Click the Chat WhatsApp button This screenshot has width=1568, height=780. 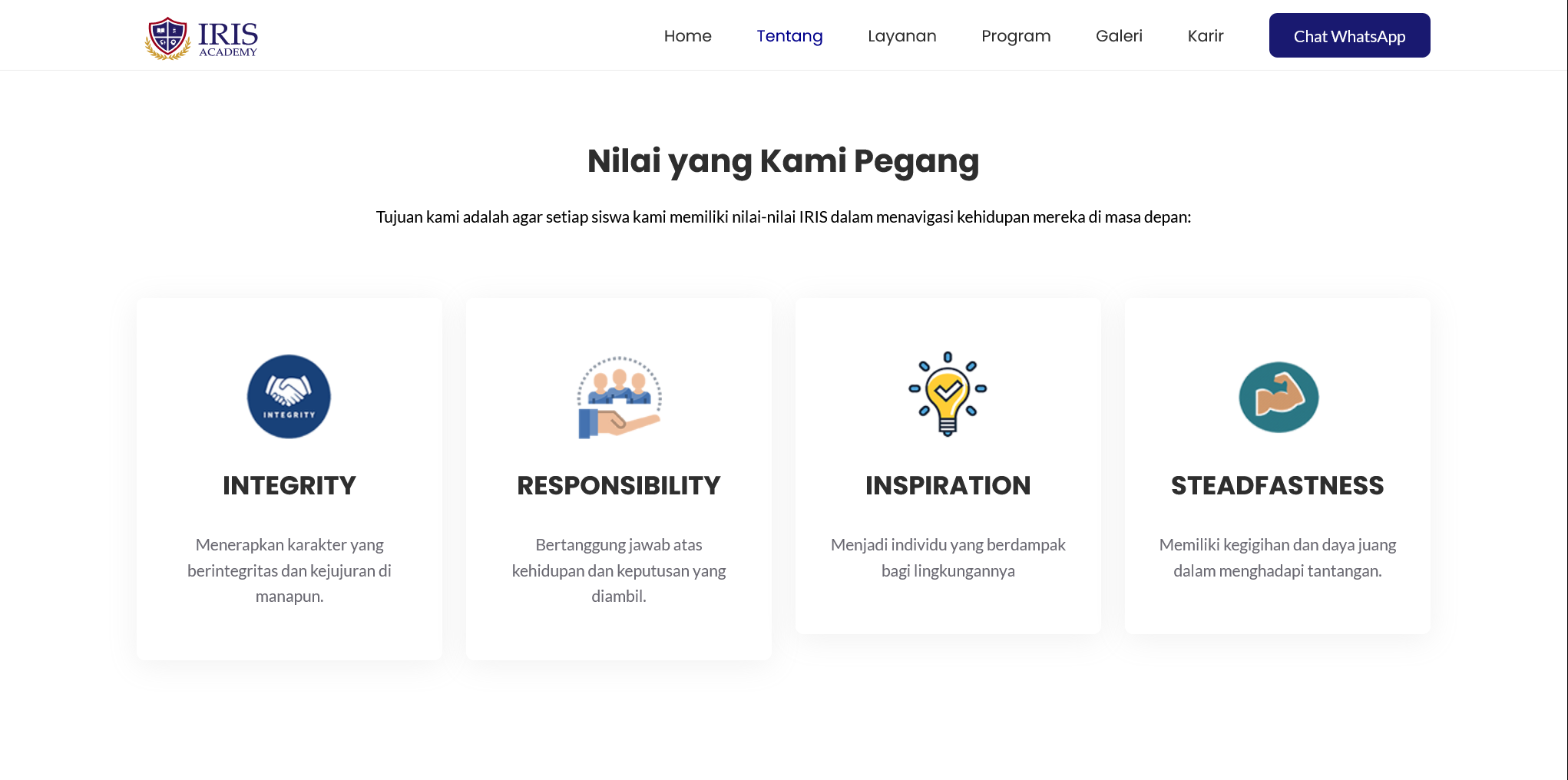point(1349,35)
